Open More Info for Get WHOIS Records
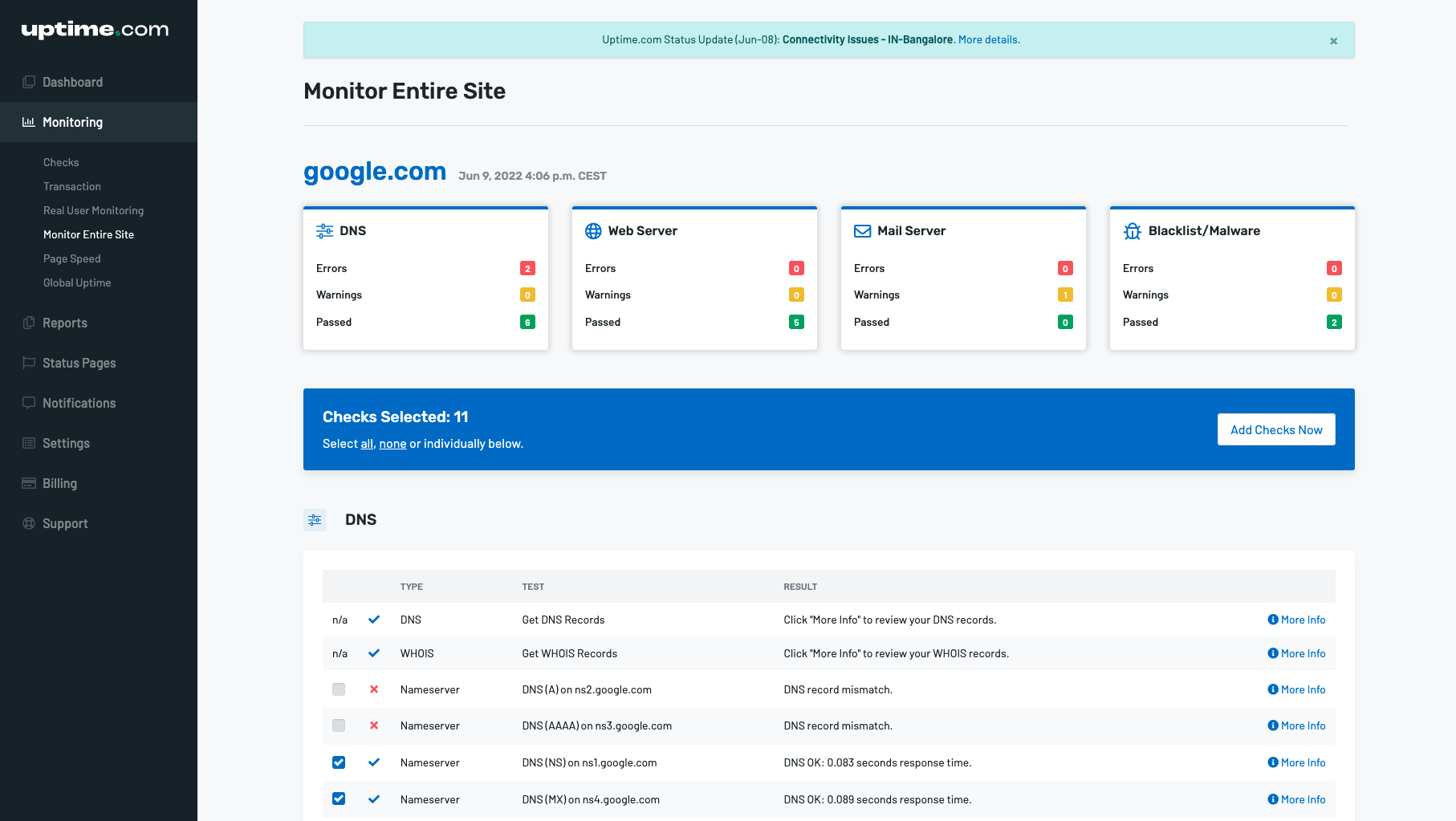Viewport: 1456px width, 821px height. click(x=1296, y=653)
